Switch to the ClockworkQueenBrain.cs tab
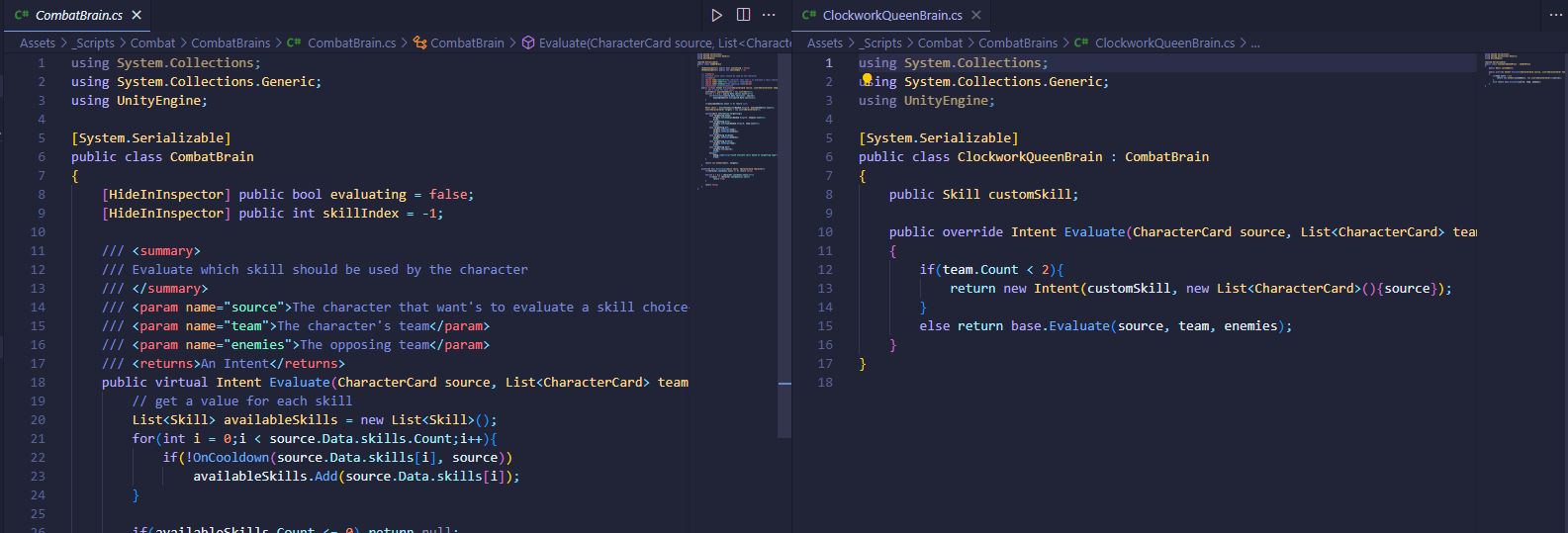The width and height of the screenshot is (1568, 533). pyautogui.click(x=891, y=15)
